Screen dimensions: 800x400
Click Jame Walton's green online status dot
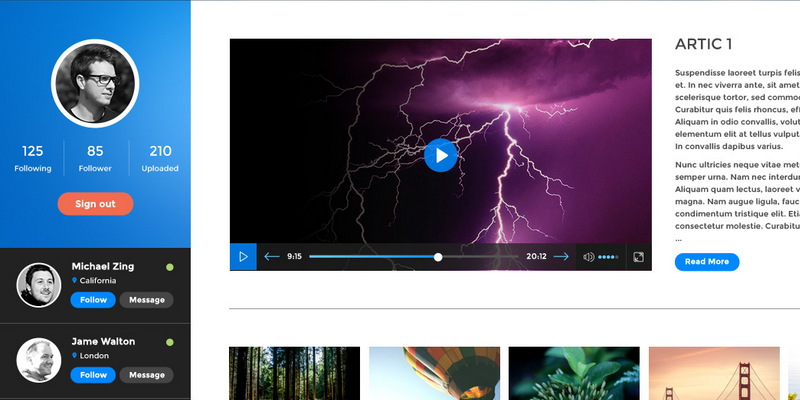(170, 342)
